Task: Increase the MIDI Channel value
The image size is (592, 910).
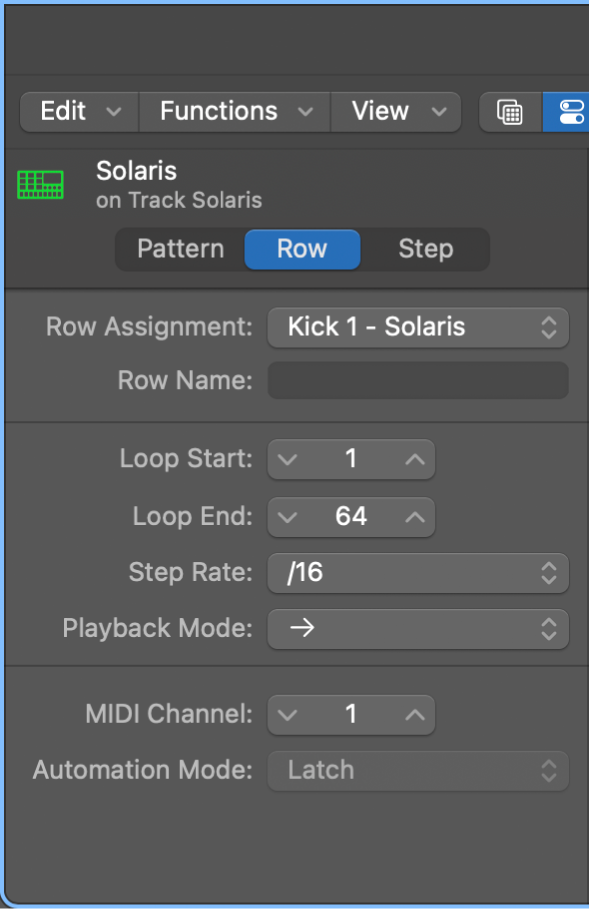Action: click(x=413, y=714)
